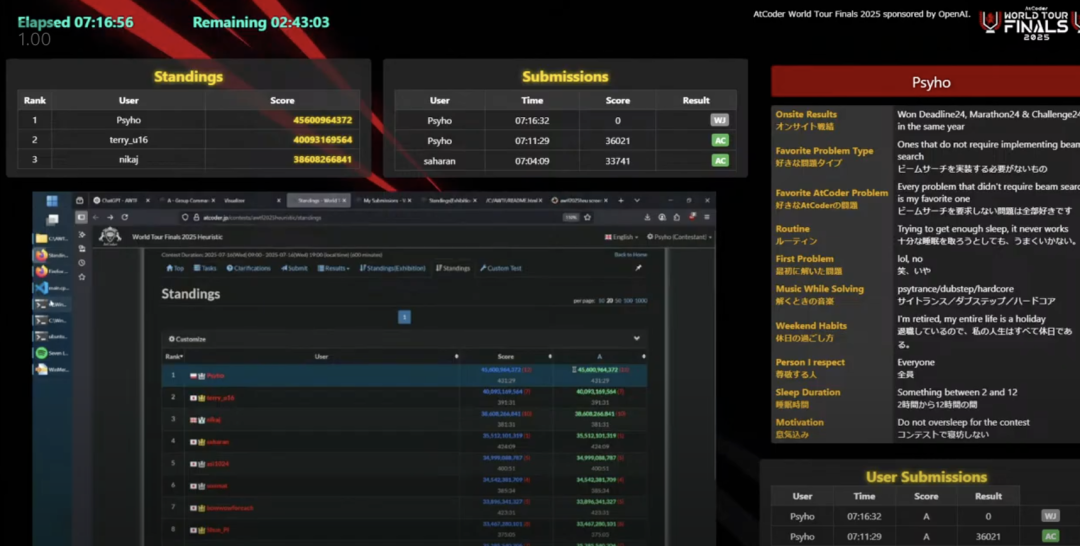The height and width of the screenshot is (546, 1080).
Task: Open the terry_u16 user link in browser standings
Action: tap(220, 397)
